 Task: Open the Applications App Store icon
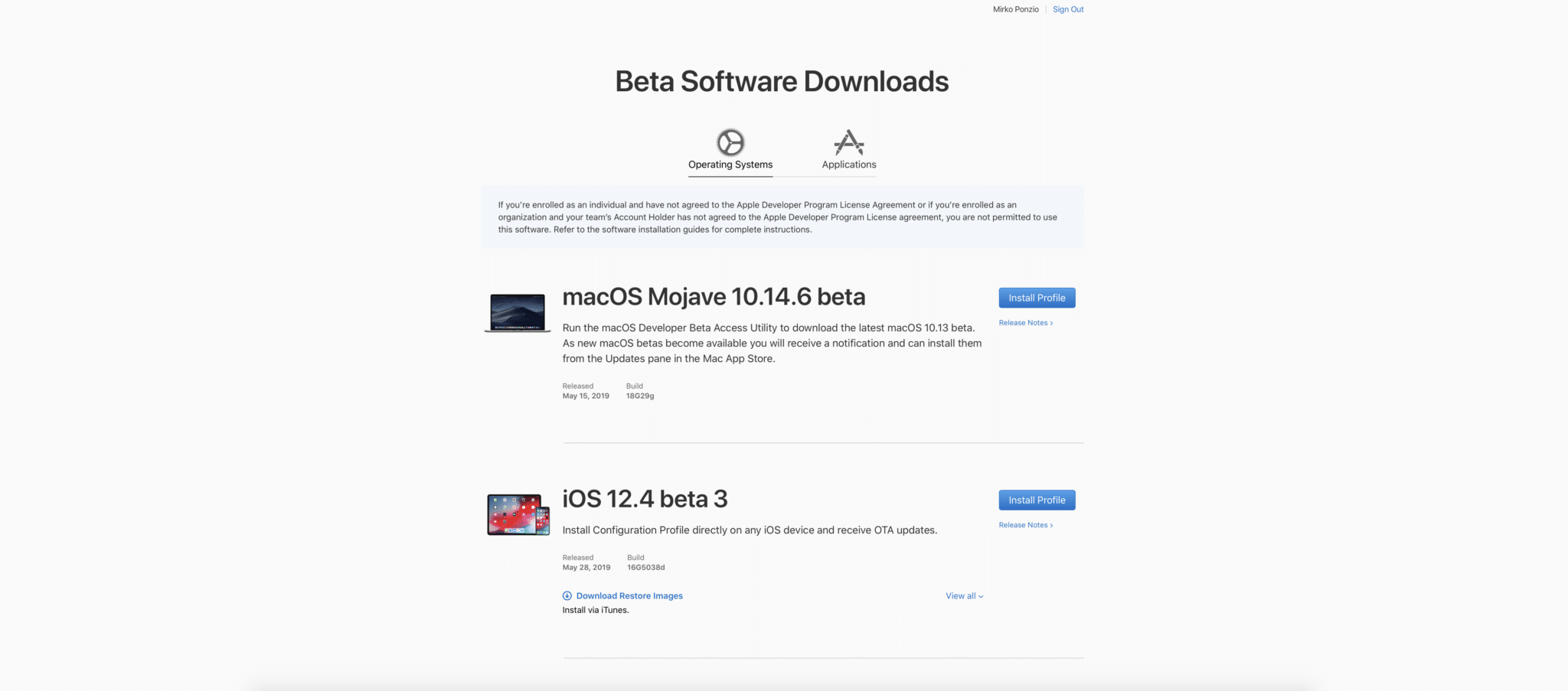click(x=849, y=142)
